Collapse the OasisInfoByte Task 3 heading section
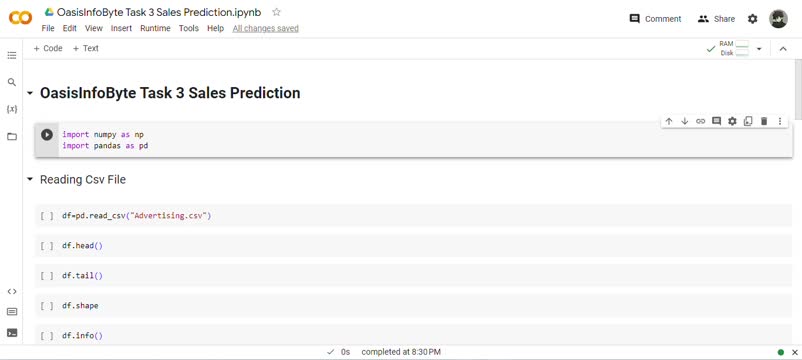Viewport: 802px width, 360px height. [x=30, y=93]
